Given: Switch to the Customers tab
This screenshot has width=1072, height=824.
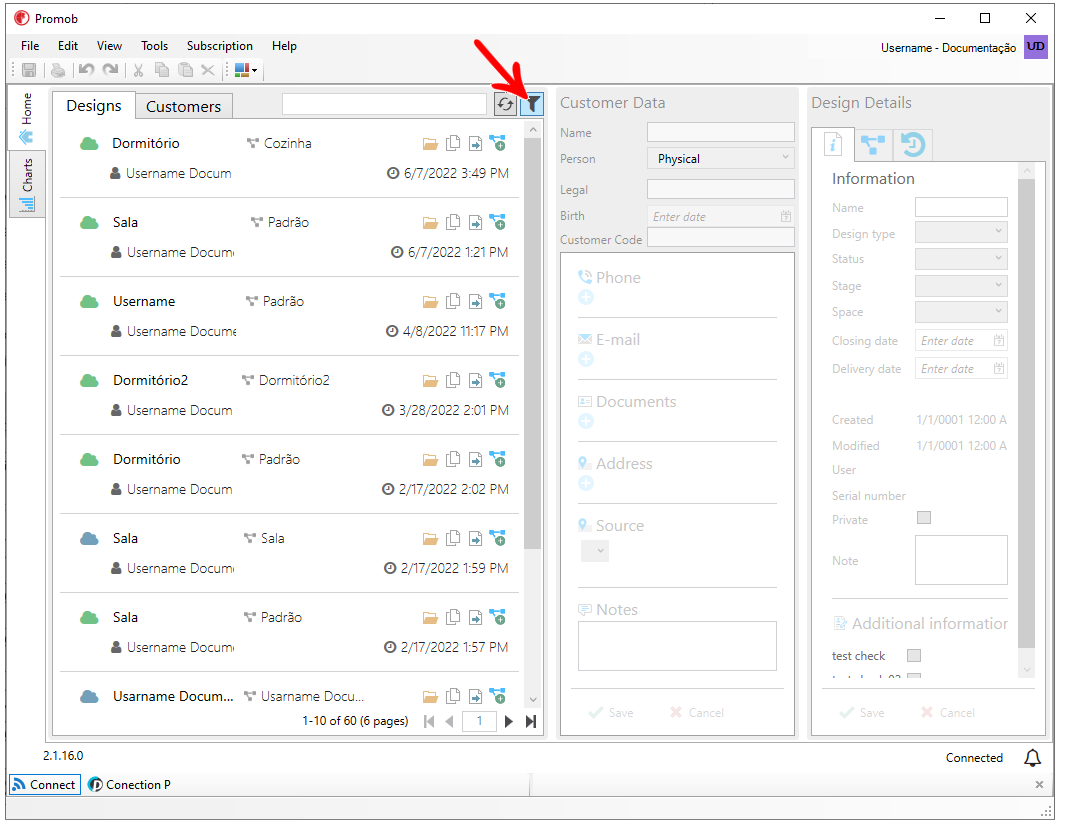Looking at the screenshot, I should point(183,107).
